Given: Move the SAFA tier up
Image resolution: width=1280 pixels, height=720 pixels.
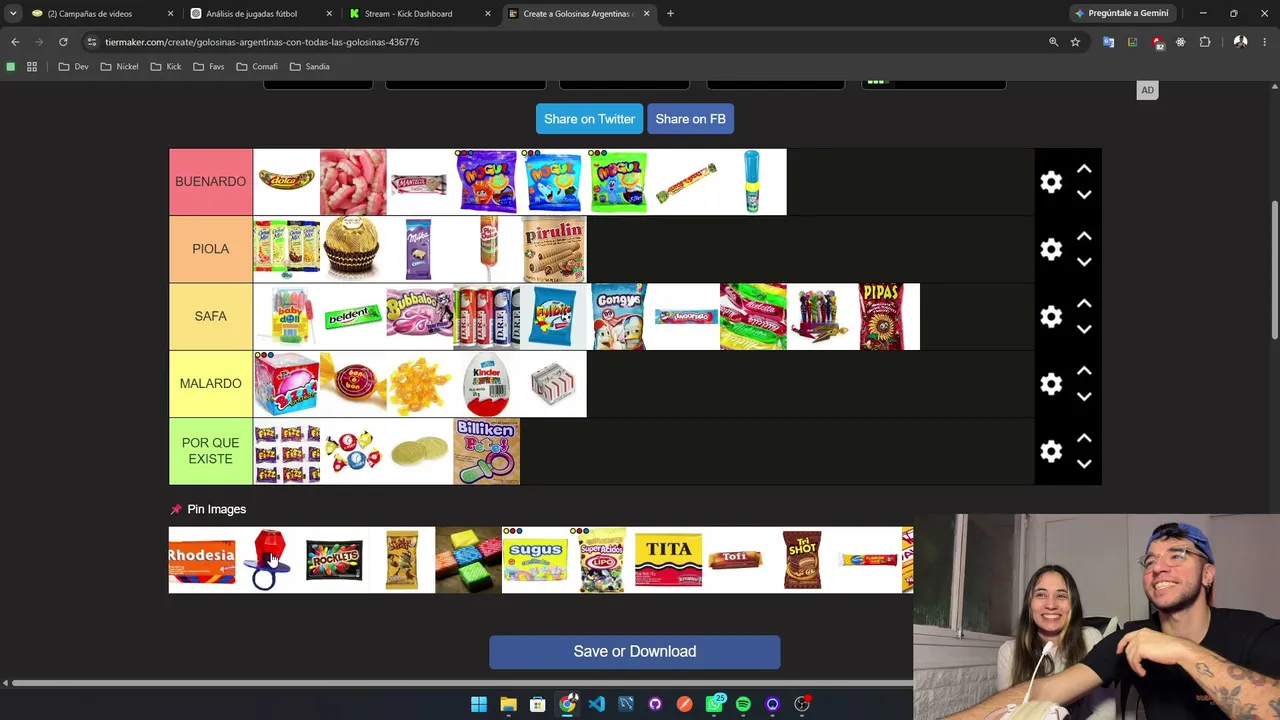Looking at the screenshot, I should pos(1084,304).
